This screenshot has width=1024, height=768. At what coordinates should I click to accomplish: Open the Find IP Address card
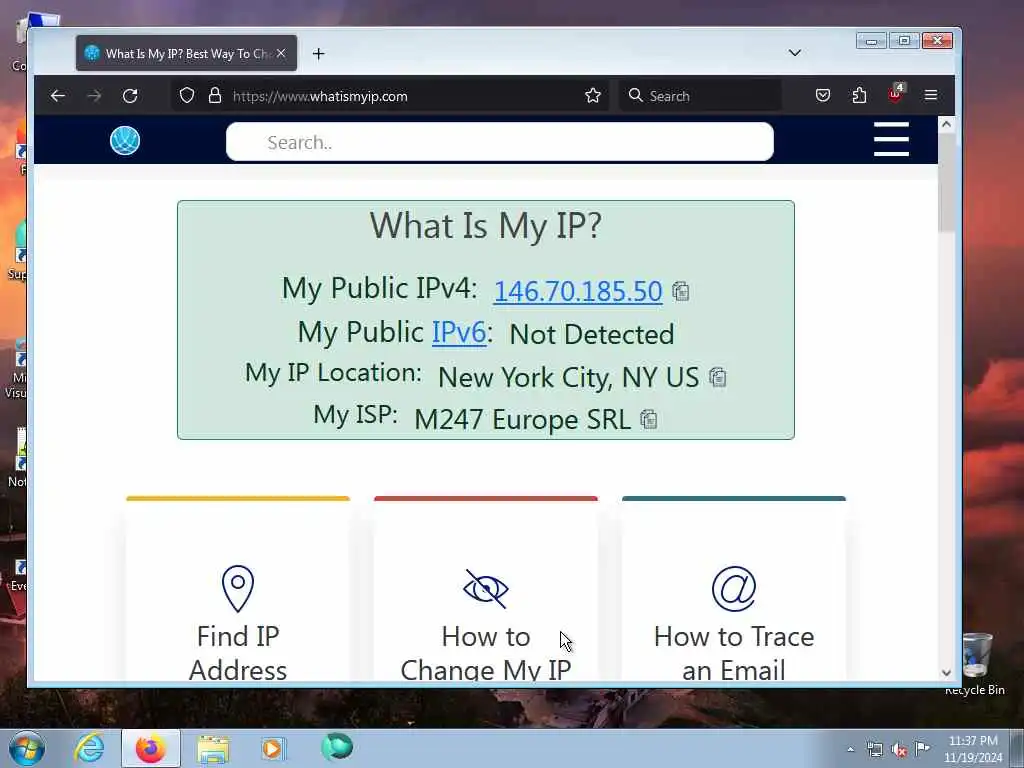point(238,591)
